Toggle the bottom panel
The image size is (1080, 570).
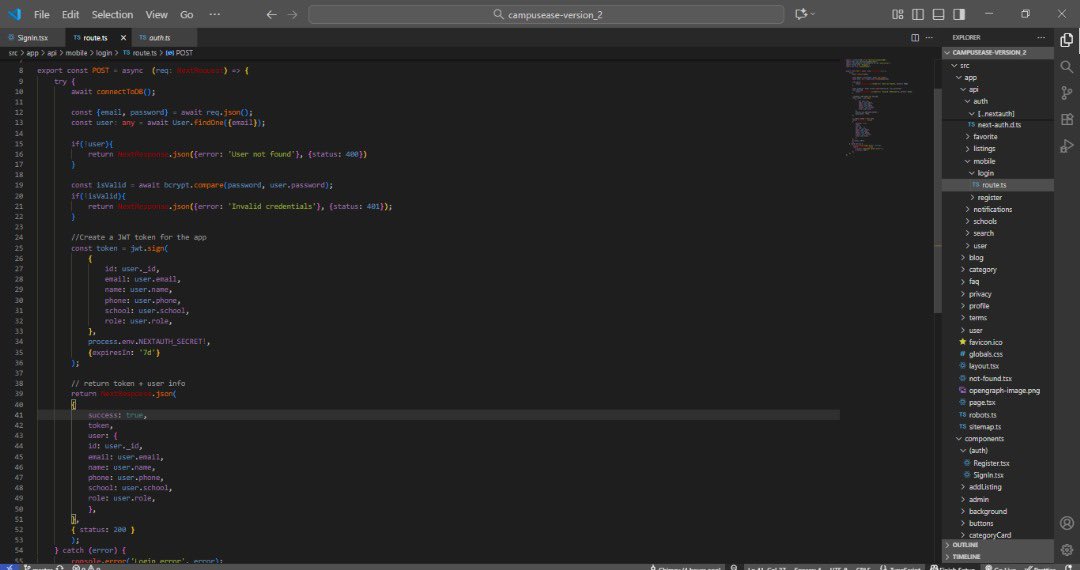pos(938,14)
